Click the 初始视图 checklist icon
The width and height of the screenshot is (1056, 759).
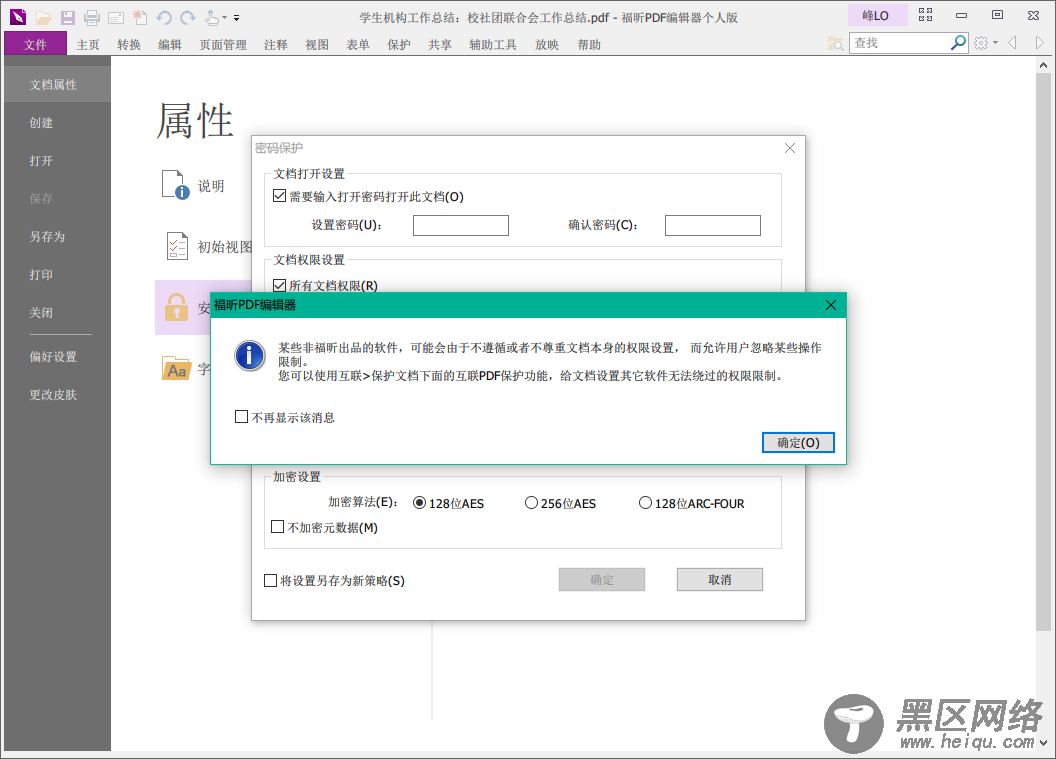(176, 246)
